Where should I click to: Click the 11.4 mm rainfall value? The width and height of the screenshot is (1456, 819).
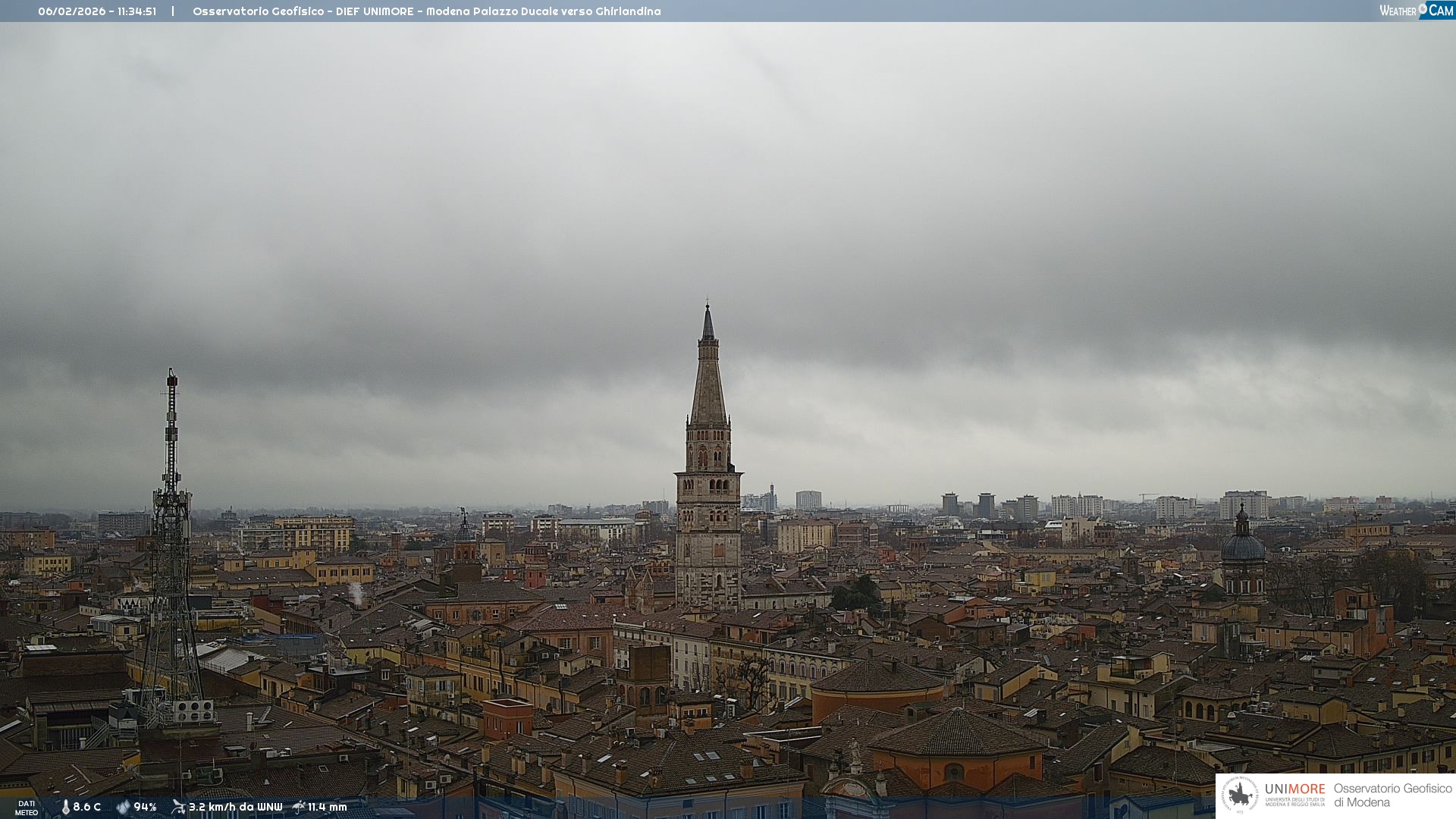tap(328, 807)
